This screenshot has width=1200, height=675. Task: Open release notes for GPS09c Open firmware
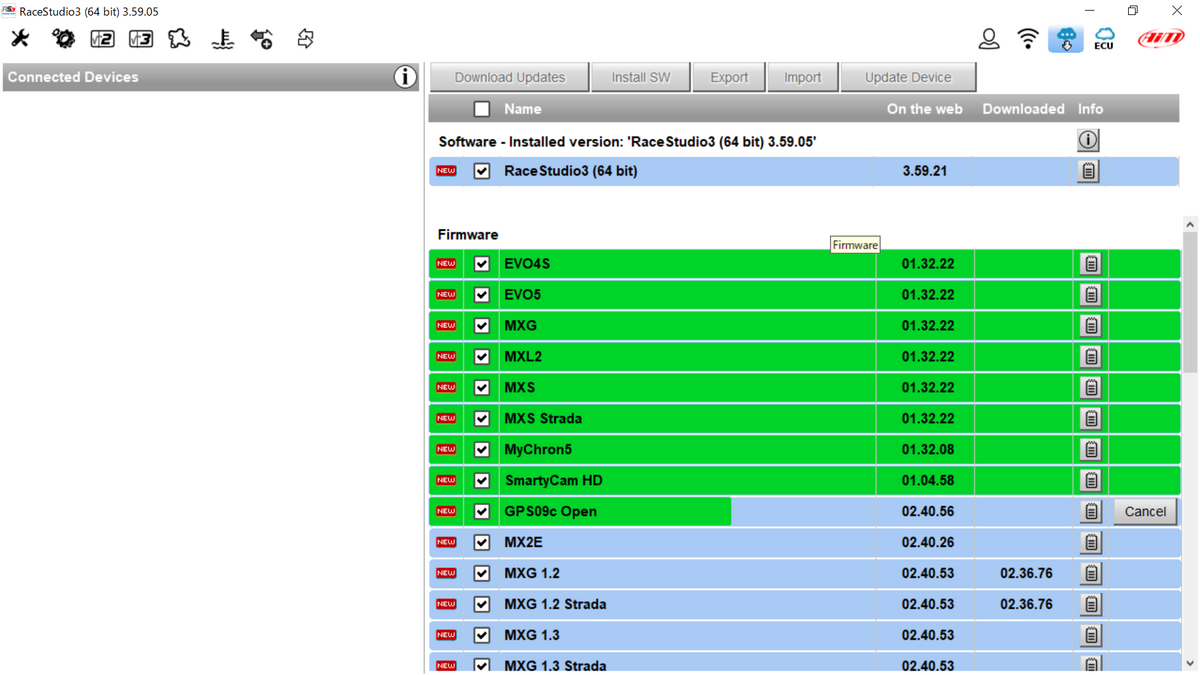pos(1091,512)
